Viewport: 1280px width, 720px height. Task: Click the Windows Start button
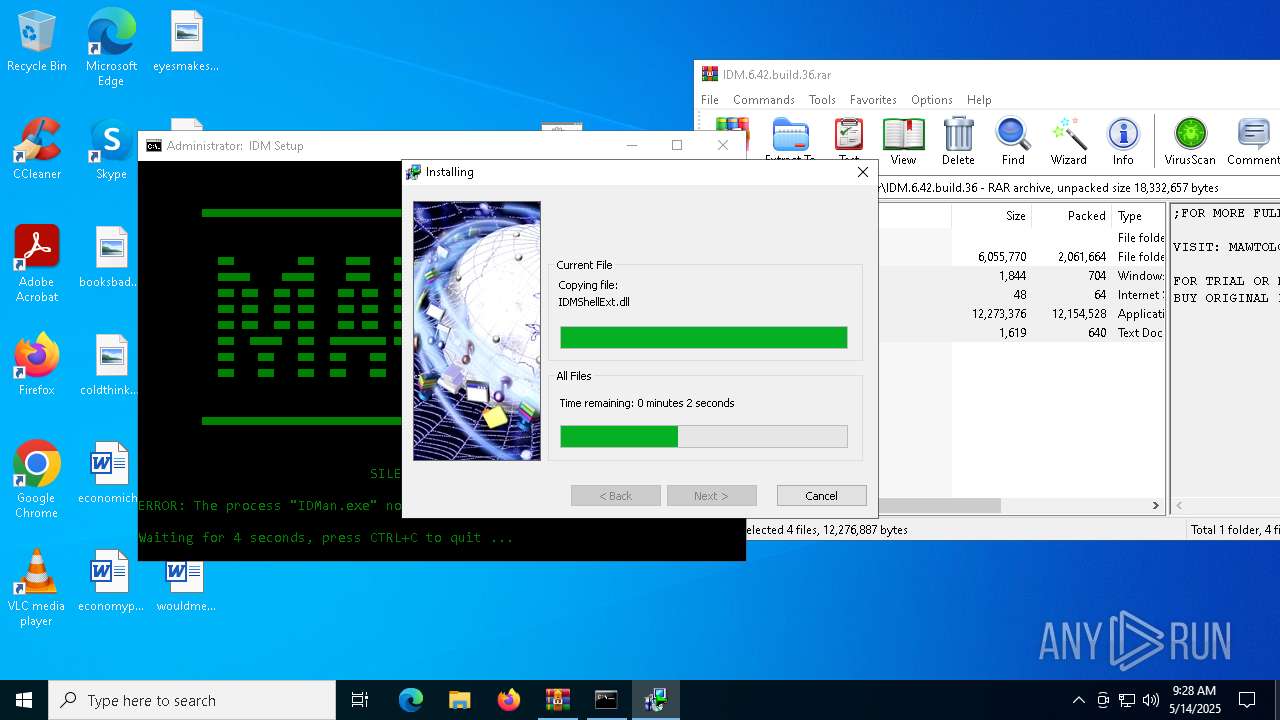[x=24, y=700]
